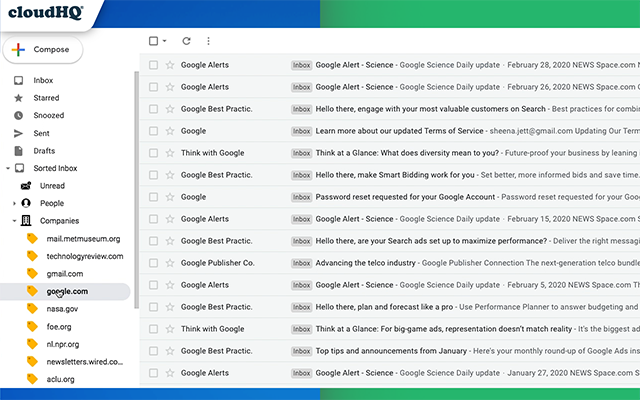Select the nasa.gov label
The width and height of the screenshot is (640, 400).
pyautogui.click(x=62, y=309)
